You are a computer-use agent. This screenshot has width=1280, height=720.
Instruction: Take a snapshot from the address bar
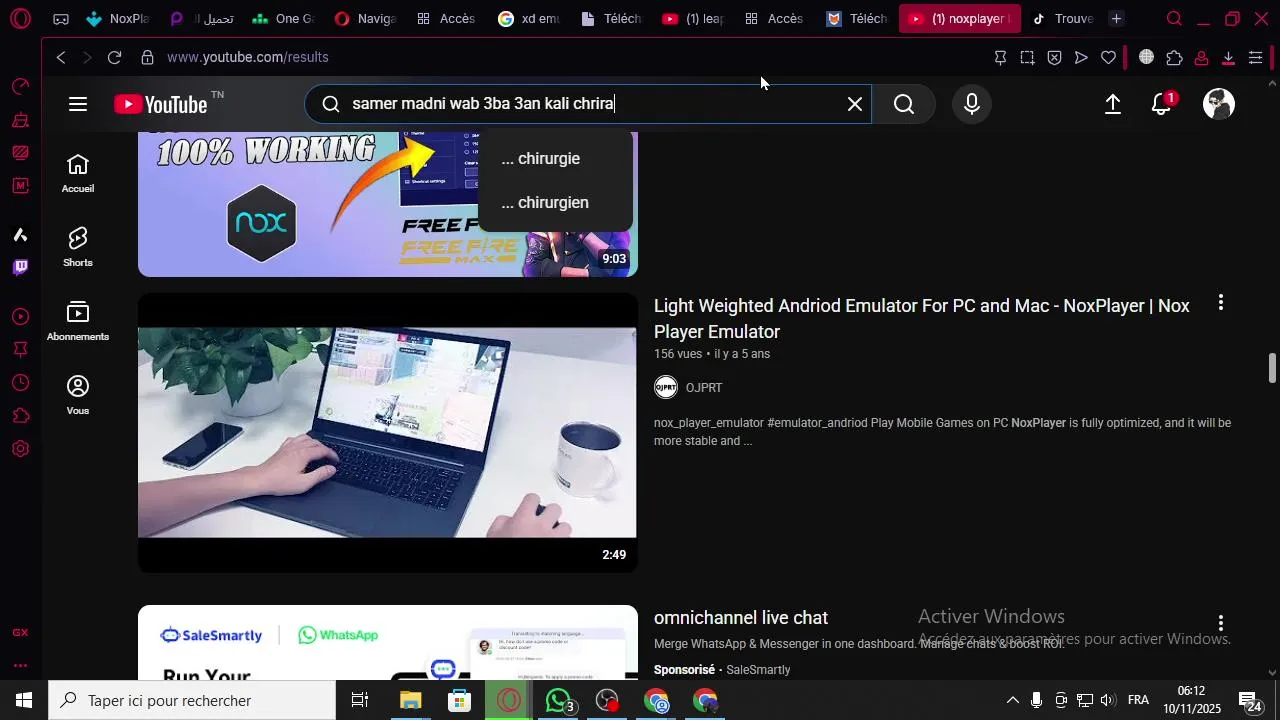tap(1027, 58)
